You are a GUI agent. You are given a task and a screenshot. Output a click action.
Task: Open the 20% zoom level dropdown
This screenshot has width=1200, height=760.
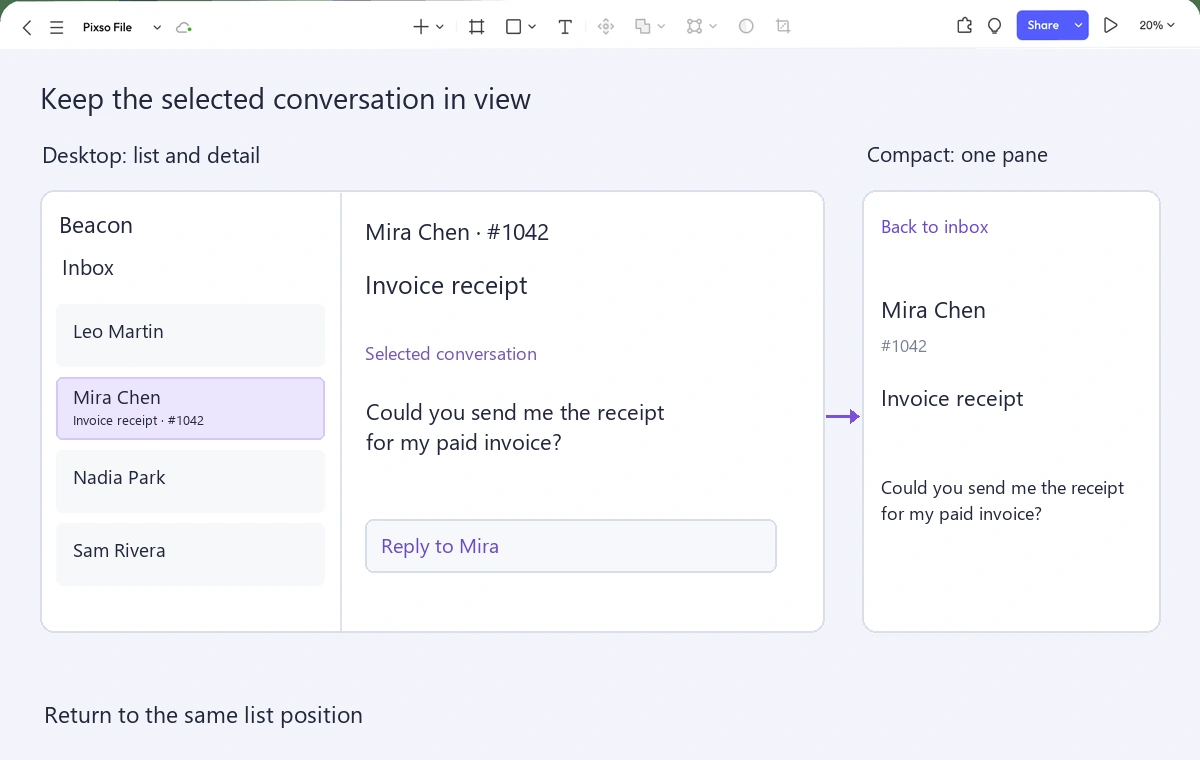click(x=1157, y=26)
